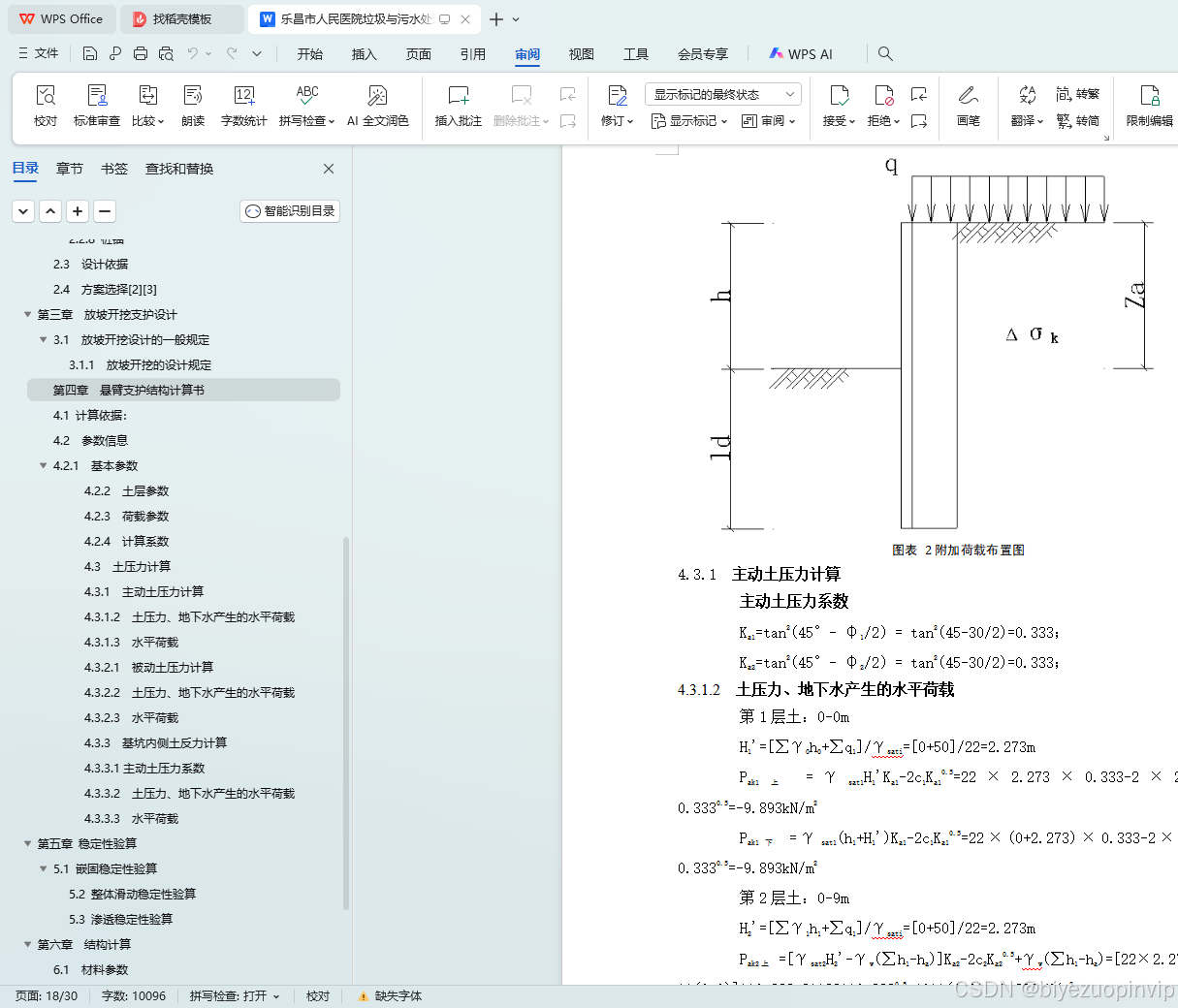Expand outline levels with down chevron button
Screen dimensions: 1178x1008
click(x=23, y=210)
